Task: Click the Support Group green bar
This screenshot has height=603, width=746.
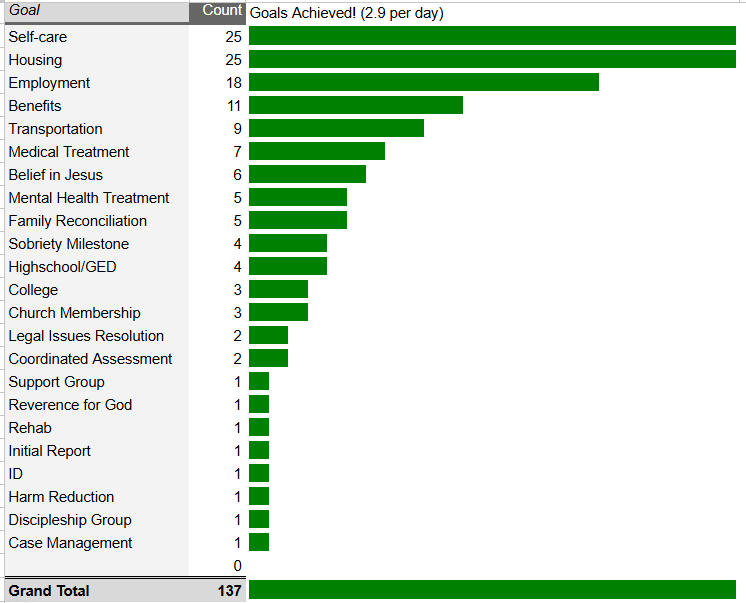Action: coord(259,381)
